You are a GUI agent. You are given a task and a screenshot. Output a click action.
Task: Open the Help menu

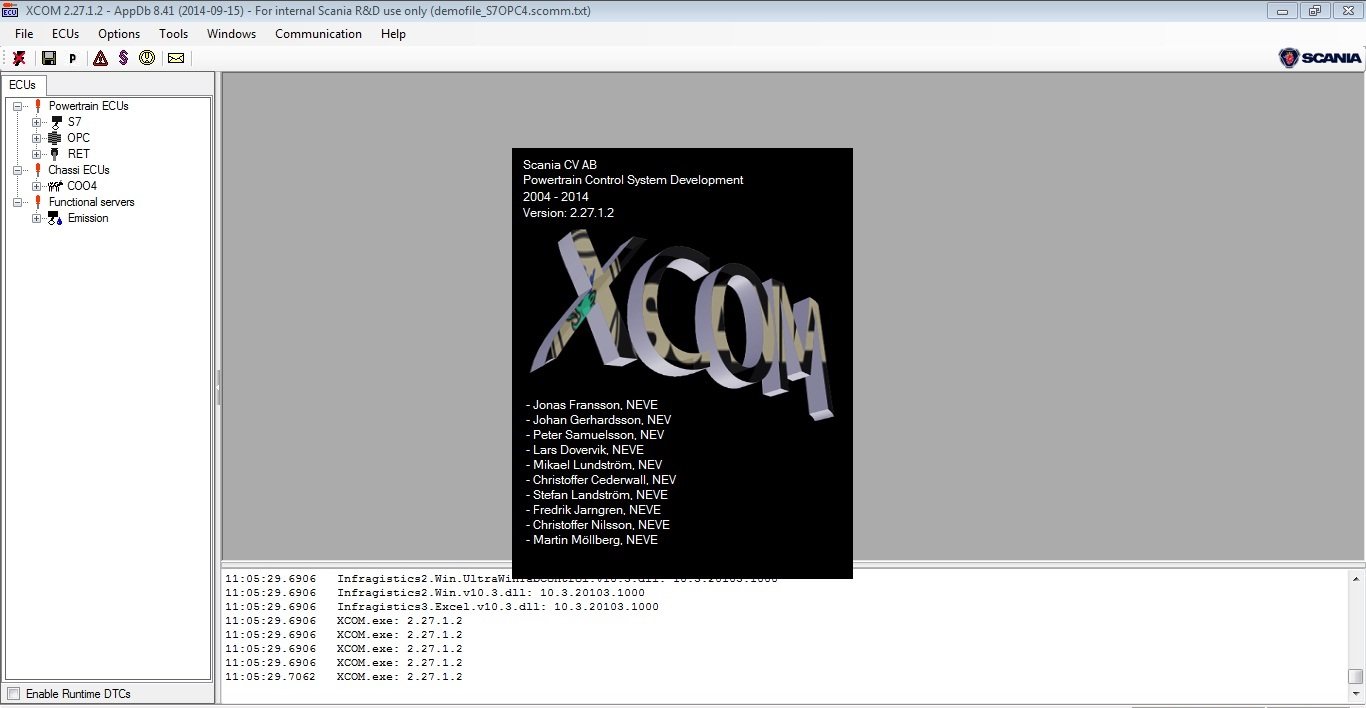point(393,34)
